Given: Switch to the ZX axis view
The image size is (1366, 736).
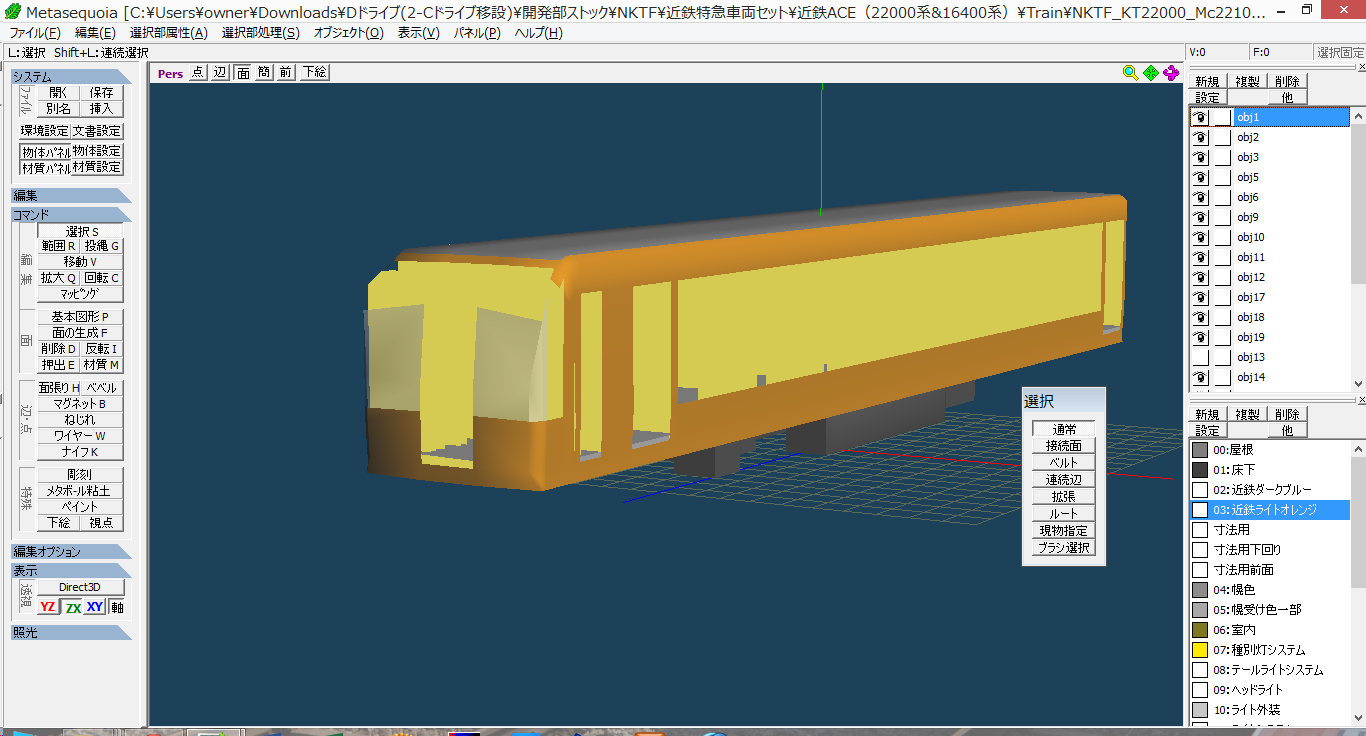Looking at the screenshot, I should [72, 607].
